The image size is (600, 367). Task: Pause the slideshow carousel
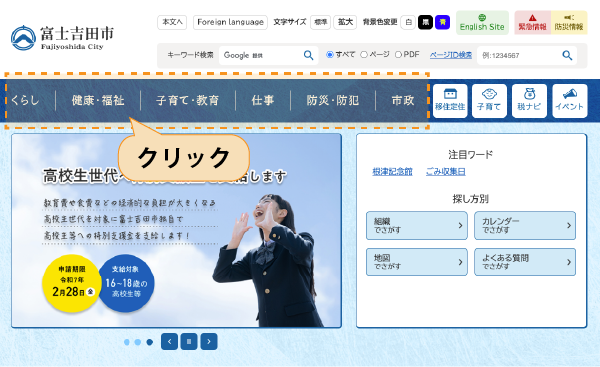[189, 341]
